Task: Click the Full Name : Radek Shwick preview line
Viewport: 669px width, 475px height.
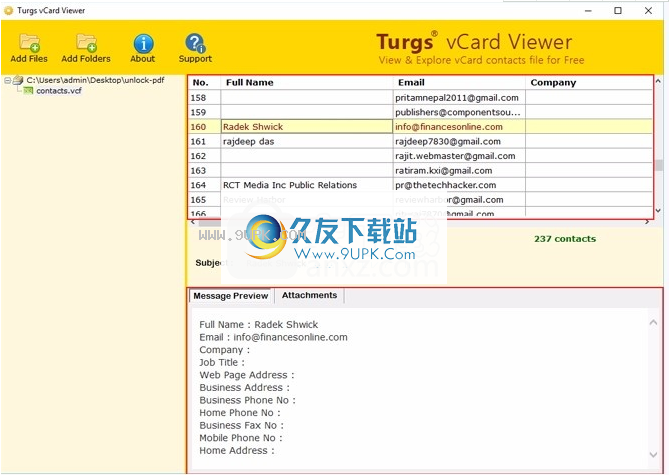Action: [259, 324]
